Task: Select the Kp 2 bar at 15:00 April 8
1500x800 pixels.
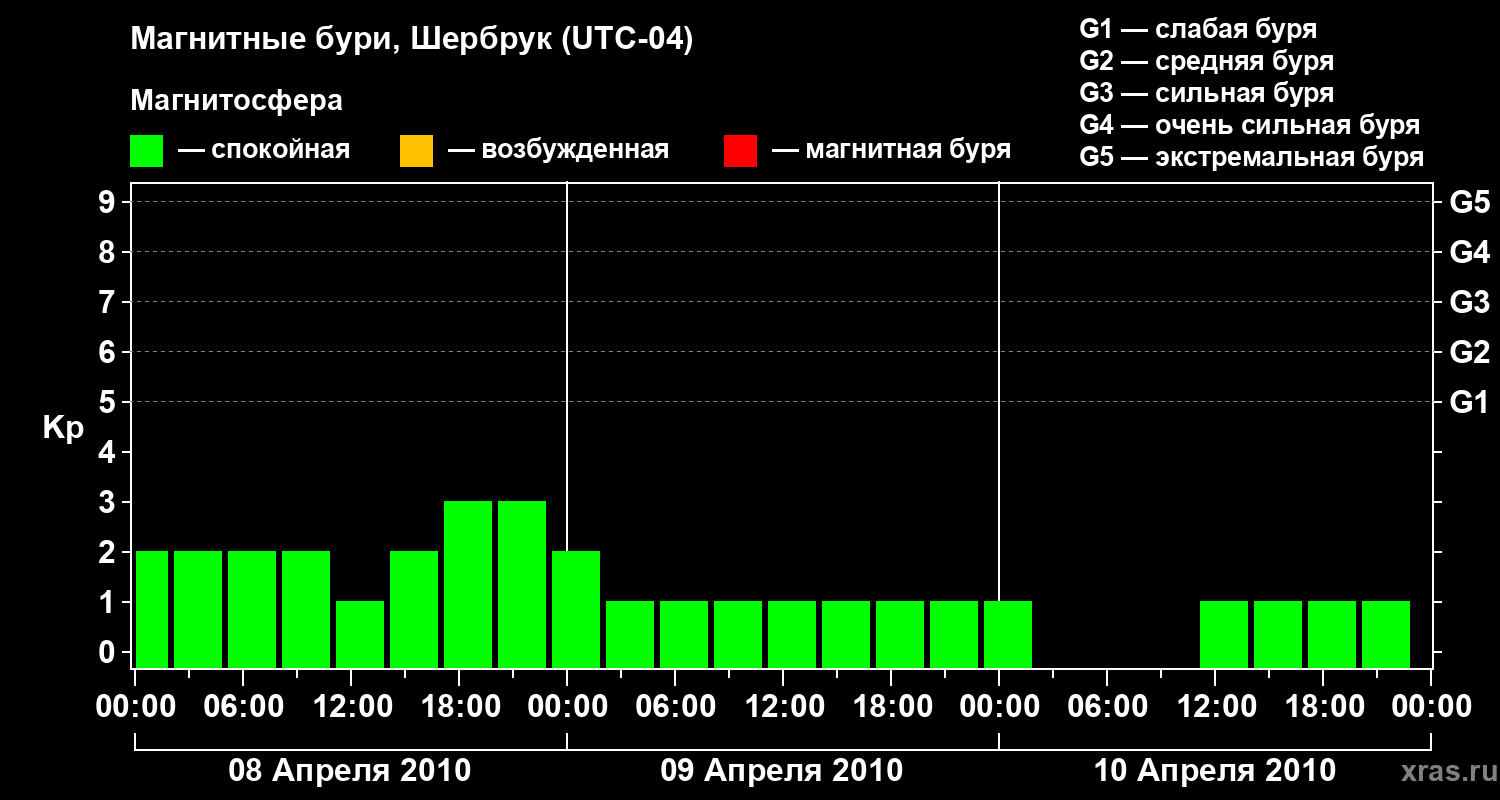Action: (414, 609)
